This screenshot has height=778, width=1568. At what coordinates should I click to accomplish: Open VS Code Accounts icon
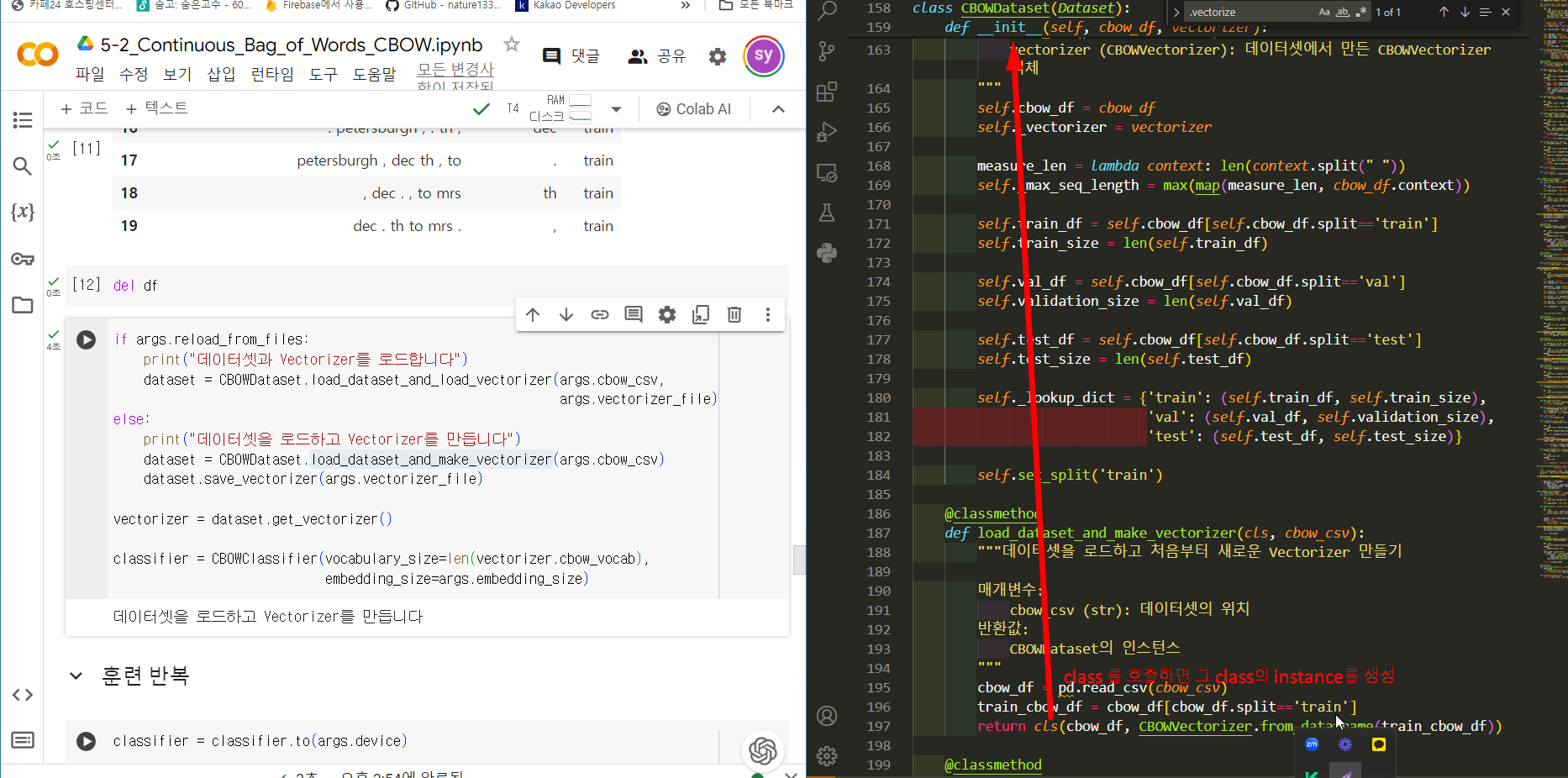point(827,716)
